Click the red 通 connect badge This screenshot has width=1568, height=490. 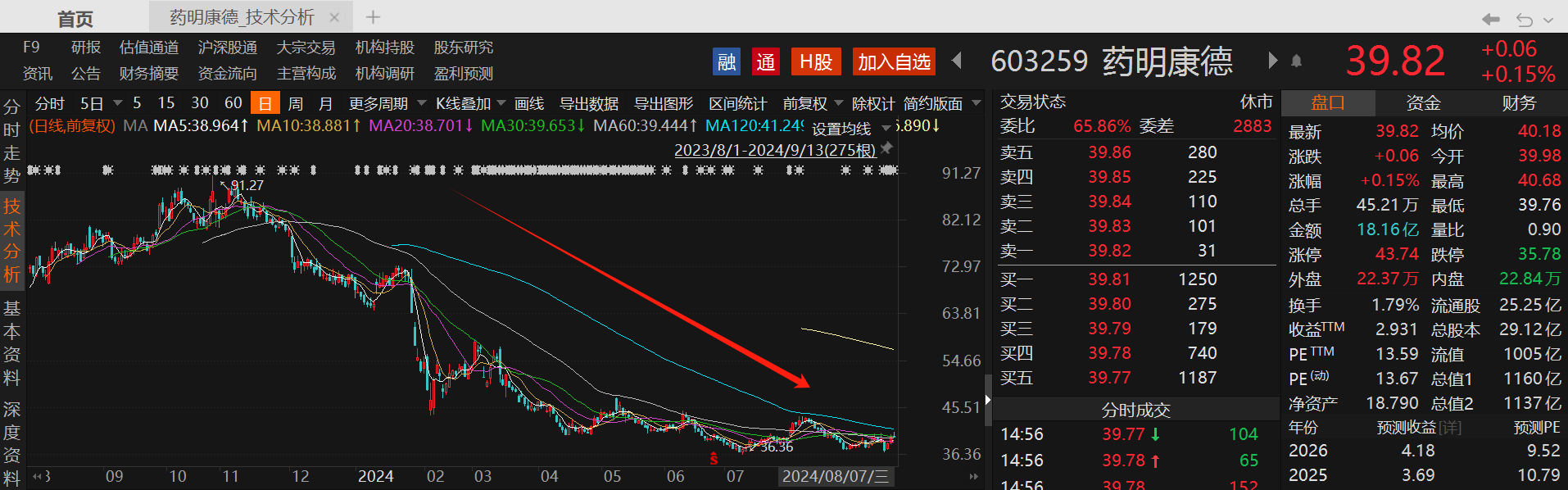click(x=765, y=61)
